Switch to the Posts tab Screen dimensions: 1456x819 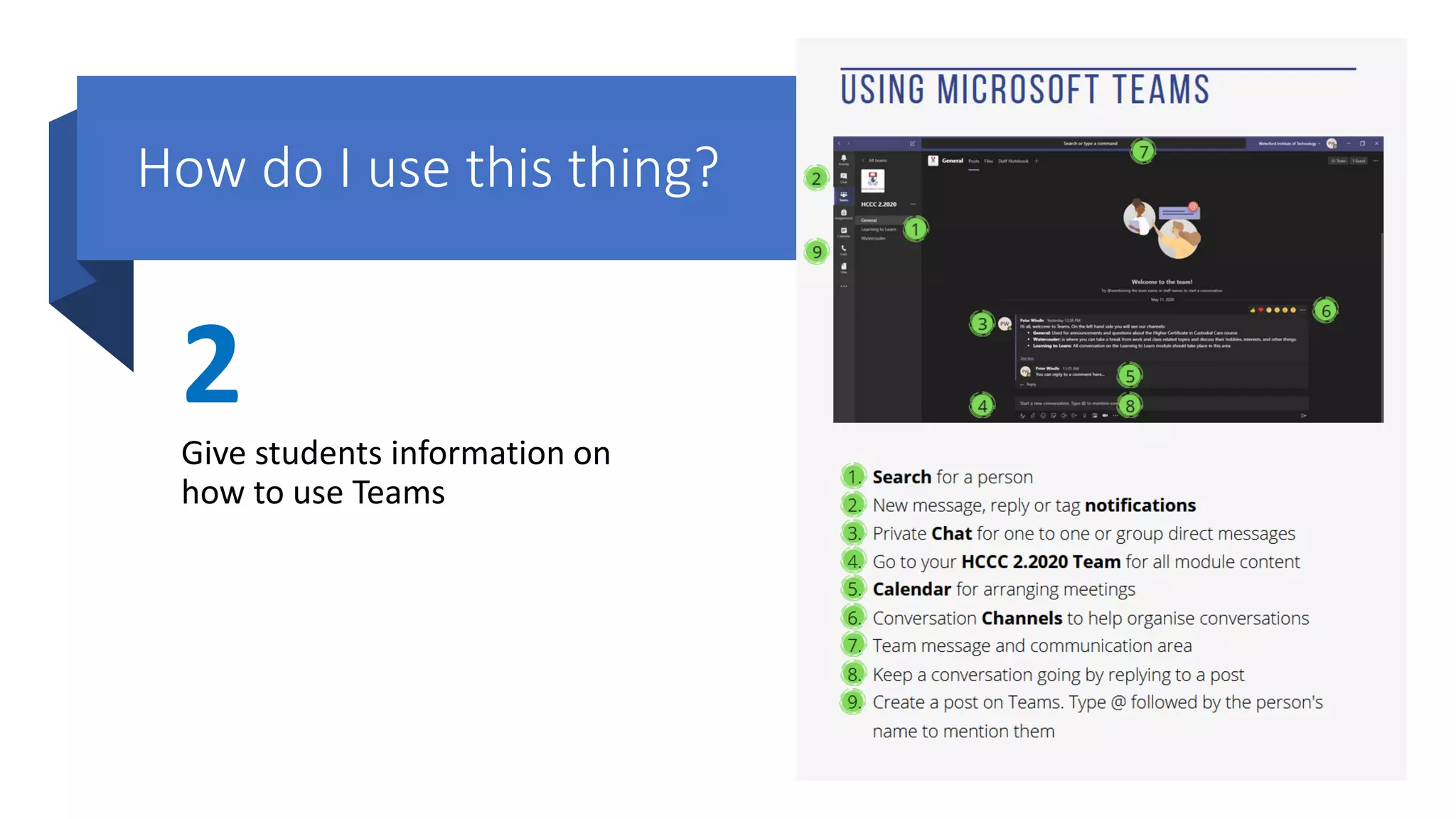pyautogui.click(x=973, y=161)
